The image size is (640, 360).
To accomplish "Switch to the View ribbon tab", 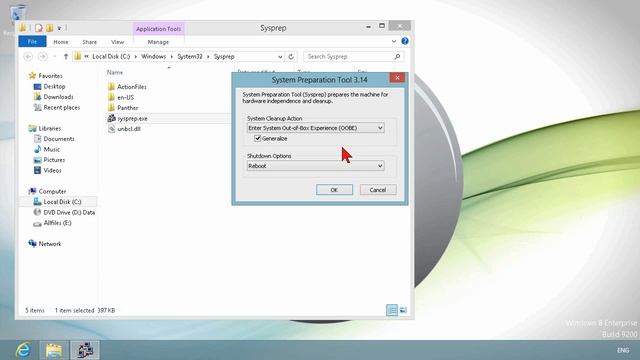I will coord(117,42).
